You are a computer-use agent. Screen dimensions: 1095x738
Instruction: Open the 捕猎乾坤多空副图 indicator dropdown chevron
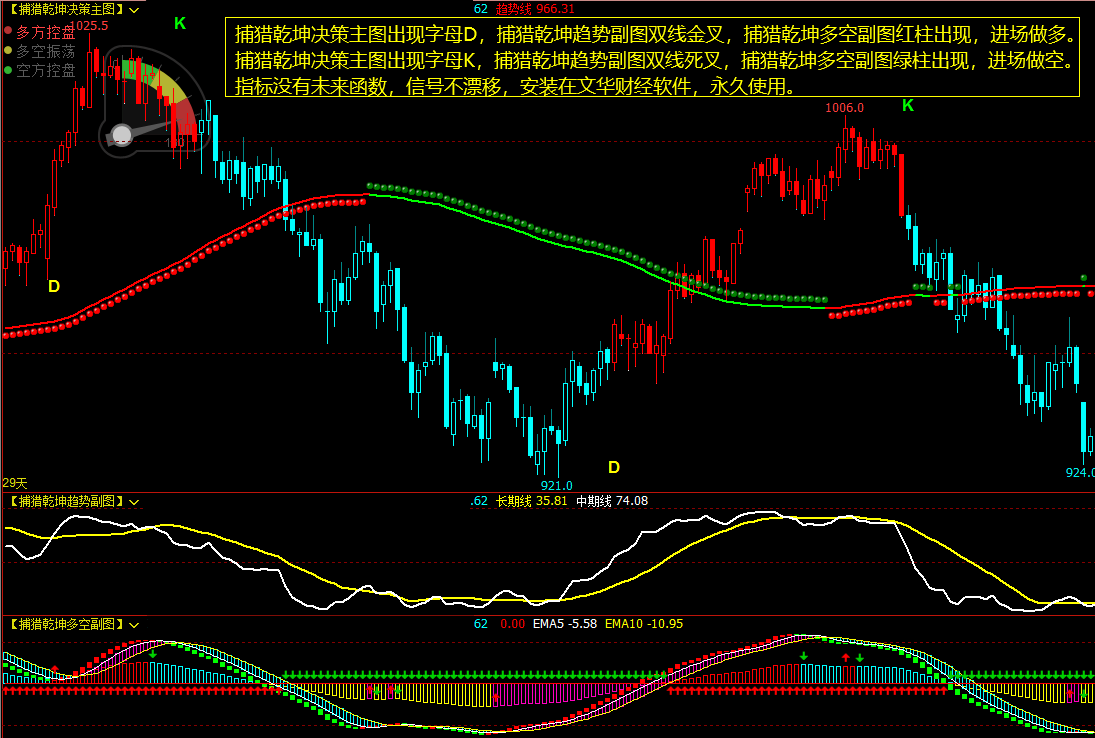click(134, 625)
